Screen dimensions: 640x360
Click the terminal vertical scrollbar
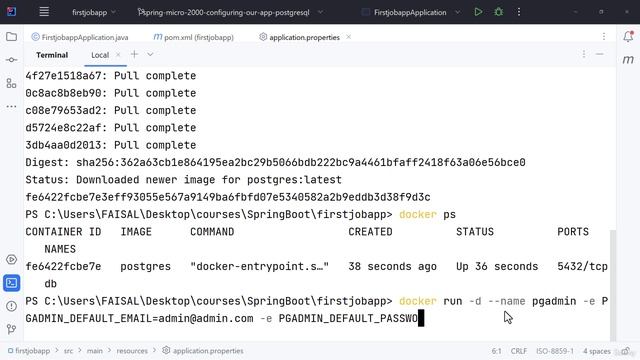[613, 285]
